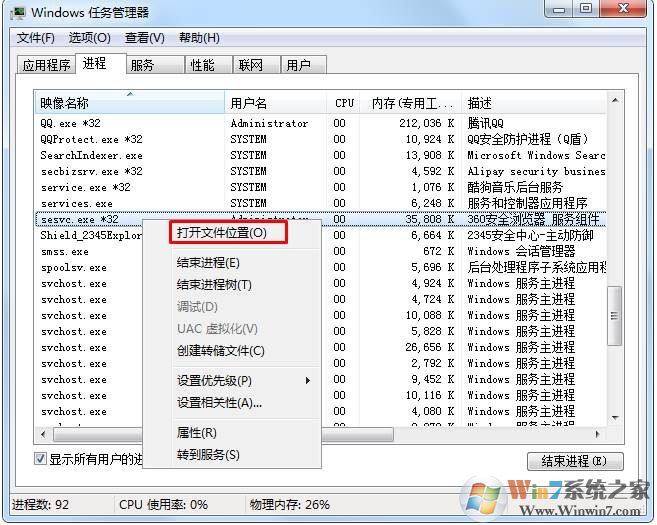This screenshot has height=525, width=657.
Task: Click the 2345安全中心-主动防御 description
Action: pos(530,235)
